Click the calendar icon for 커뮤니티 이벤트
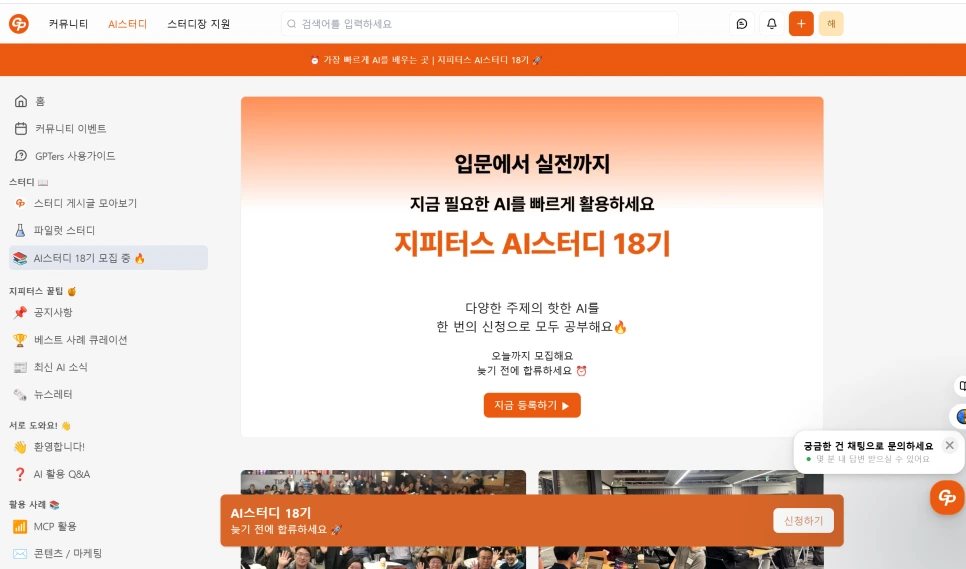 coord(21,128)
